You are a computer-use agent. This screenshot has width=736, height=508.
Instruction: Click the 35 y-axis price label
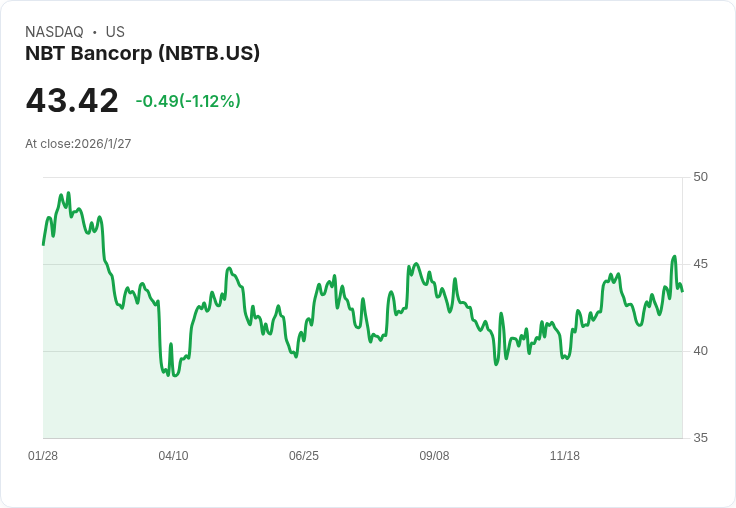pos(700,438)
